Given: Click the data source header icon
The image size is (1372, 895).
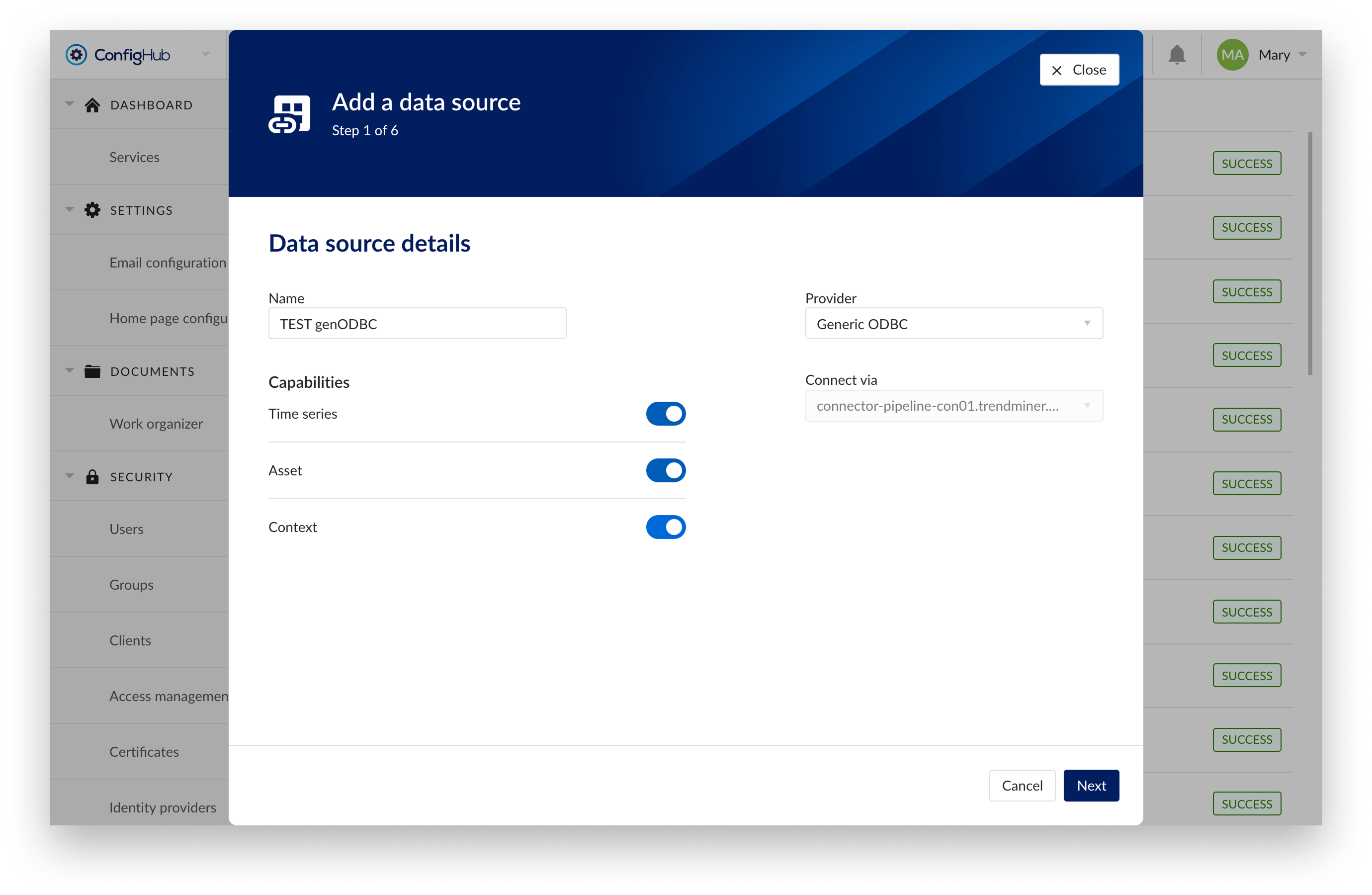Looking at the screenshot, I should tap(289, 114).
